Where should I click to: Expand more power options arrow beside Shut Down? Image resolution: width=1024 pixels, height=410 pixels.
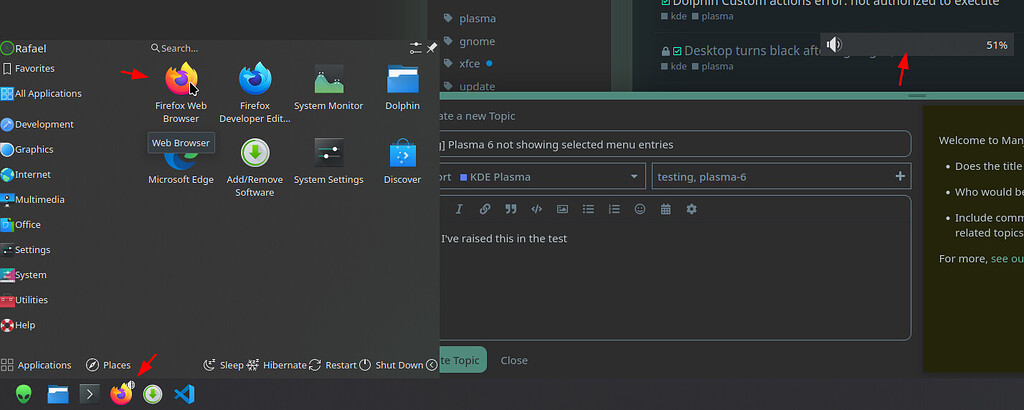tap(432, 365)
